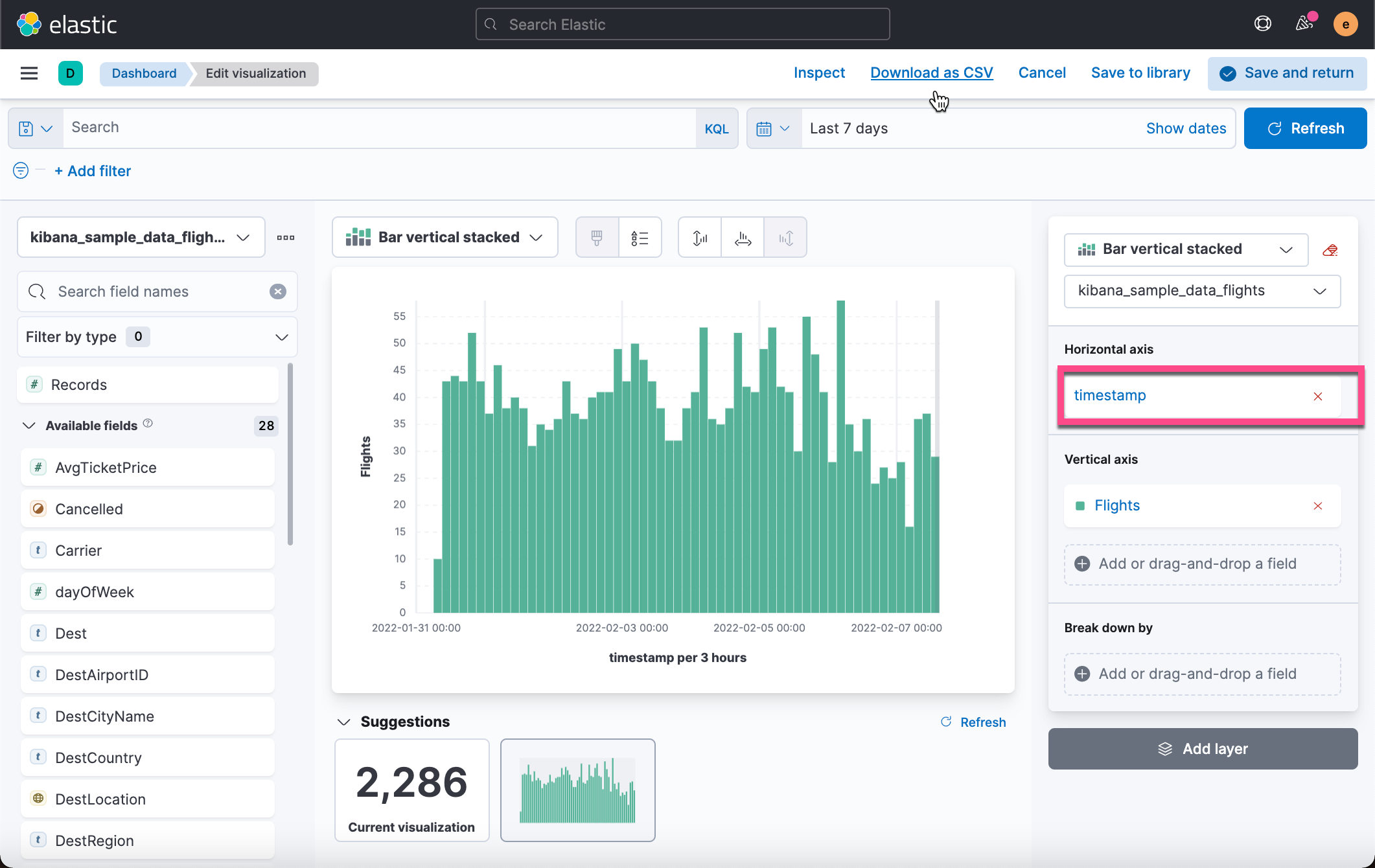Clear the search field names box
Viewport: 1375px width, 868px height.
[x=278, y=291]
